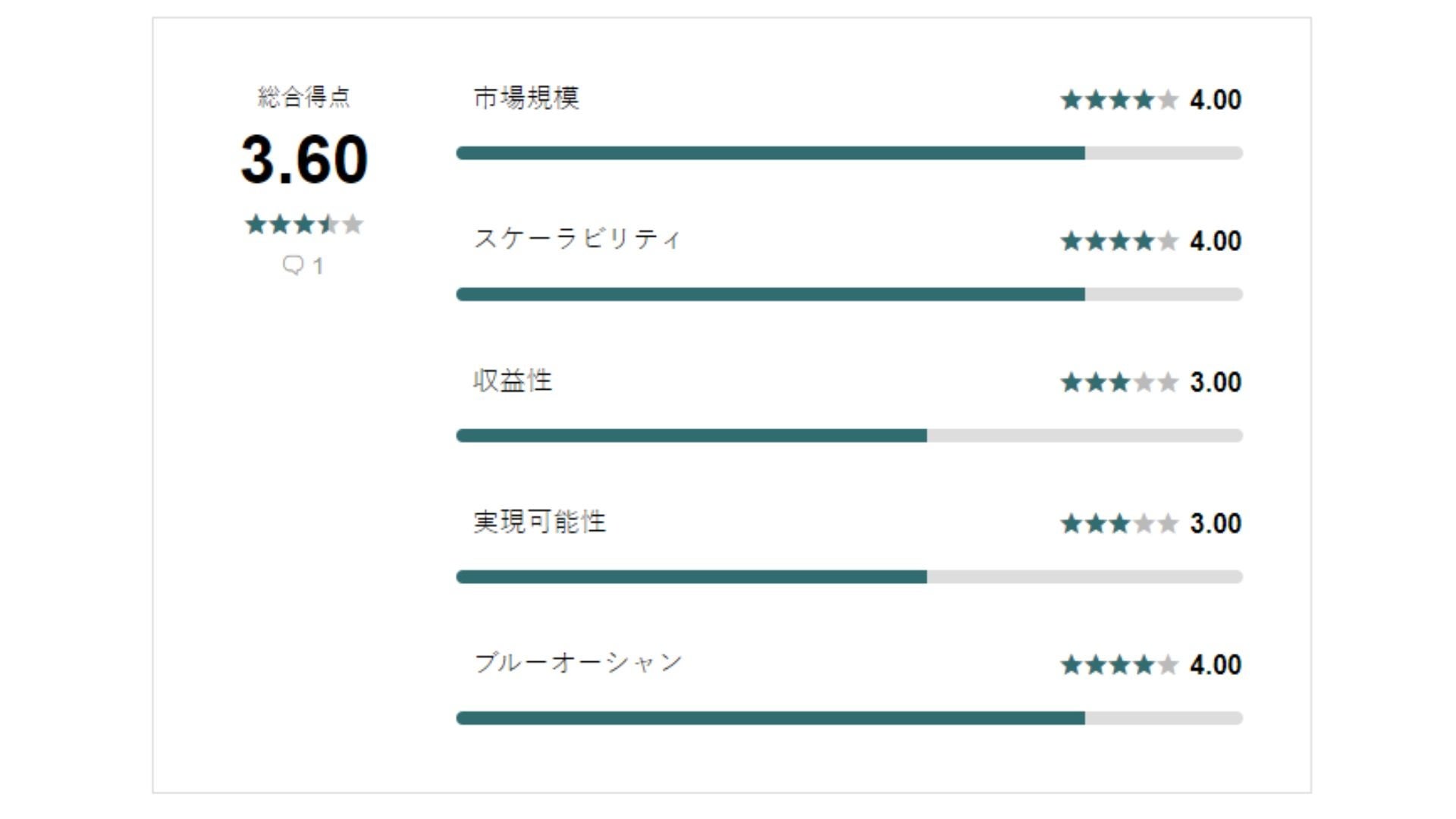The width and height of the screenshot is (1456, 819).
Task: Select the 市場規模 label
Action: tap(526, 99)
